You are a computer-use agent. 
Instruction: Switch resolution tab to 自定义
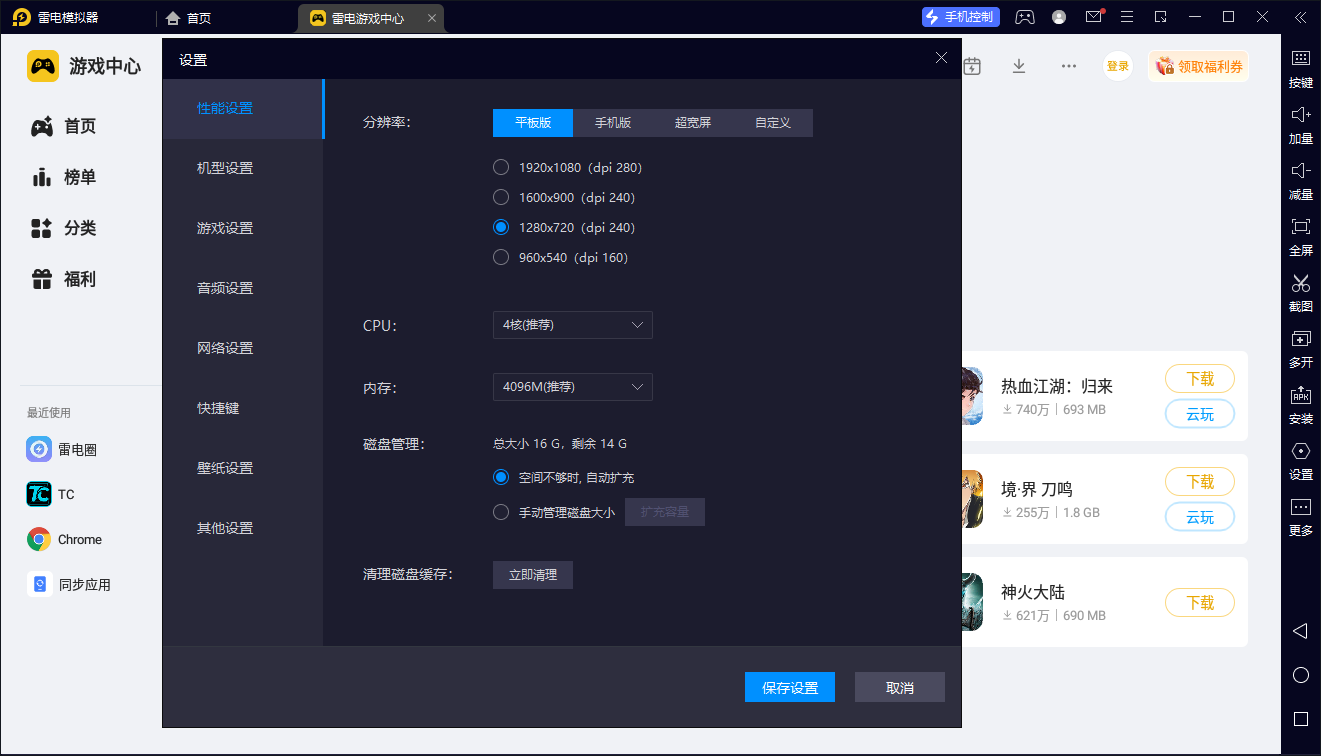pos(773,123)
